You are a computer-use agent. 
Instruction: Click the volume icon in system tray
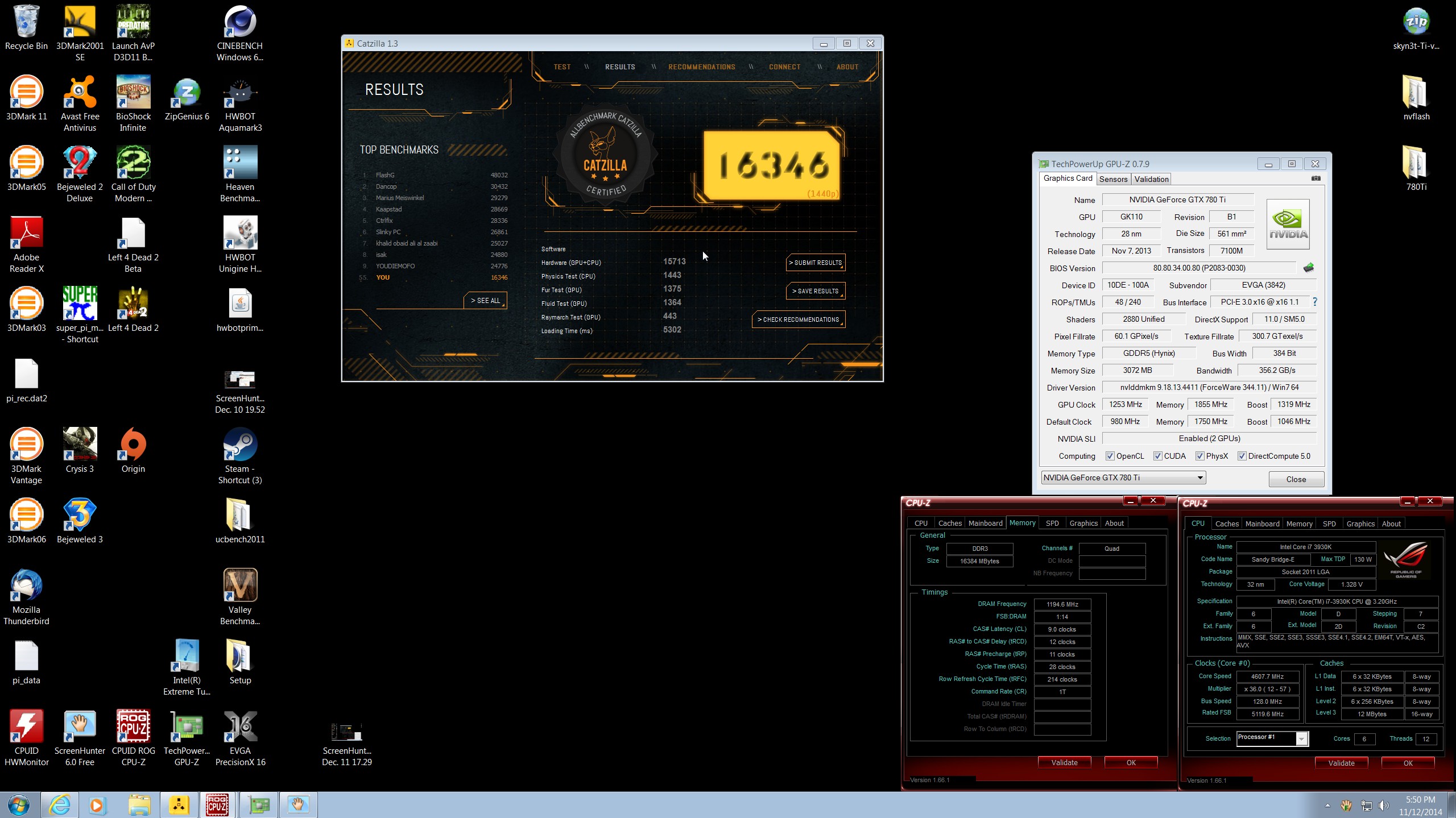[1384, 805]
